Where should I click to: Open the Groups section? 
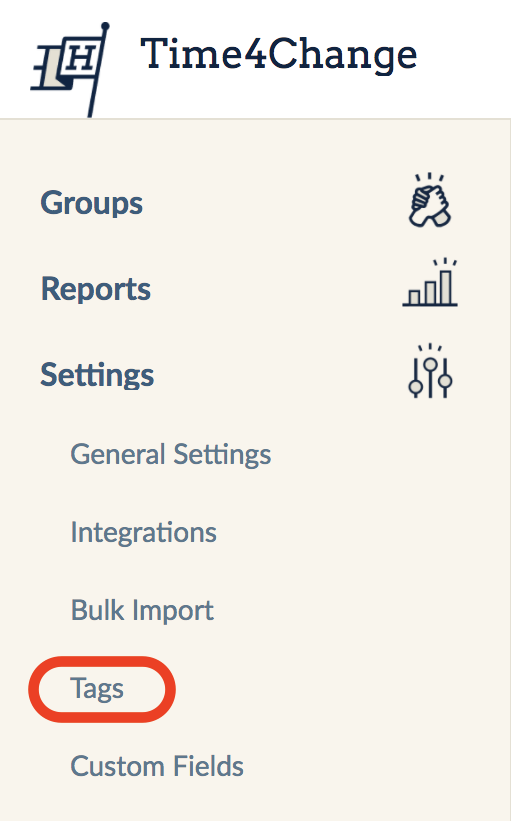pos(92,203)
